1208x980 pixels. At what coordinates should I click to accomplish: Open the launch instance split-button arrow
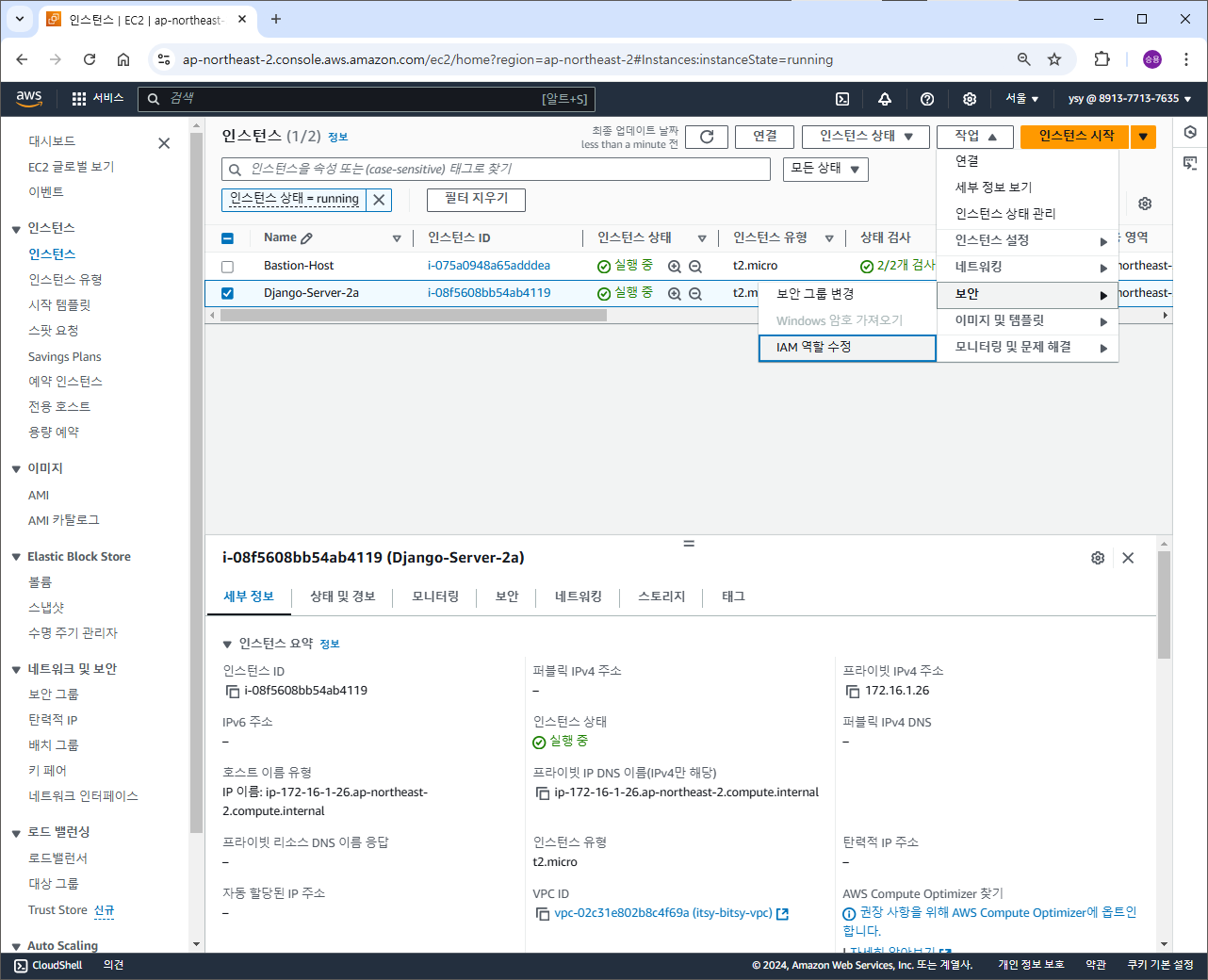(1143, 137)
